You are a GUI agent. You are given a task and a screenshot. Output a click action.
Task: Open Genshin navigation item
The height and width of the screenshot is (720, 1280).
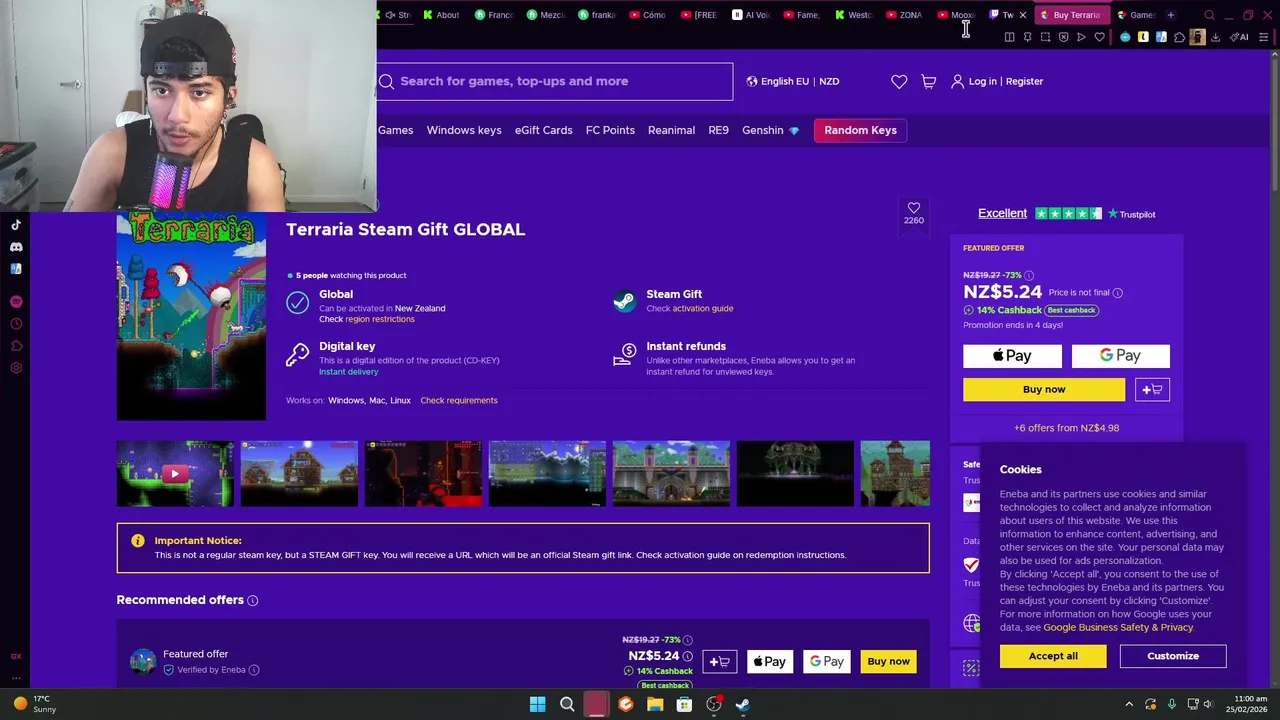tap(770, 130)
